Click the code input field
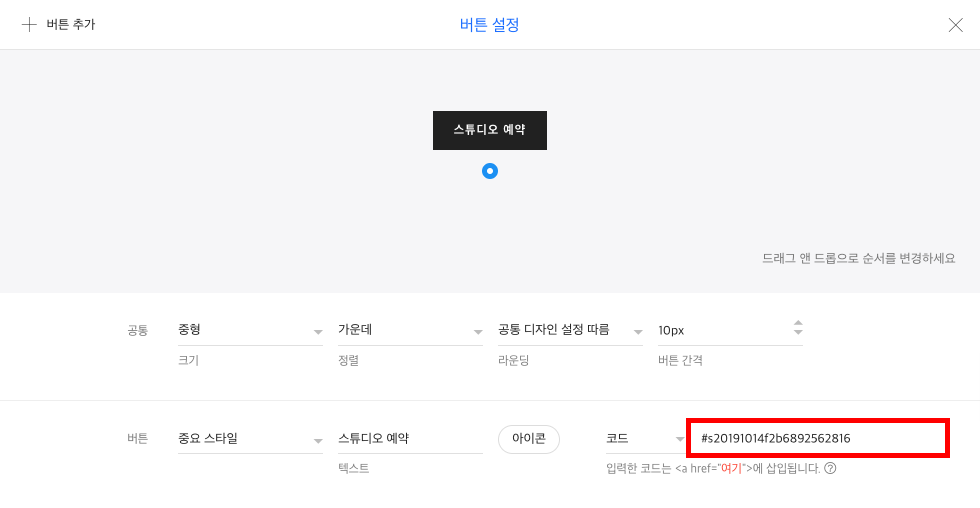Screen dimensions: 980x508 click(818, 438)
